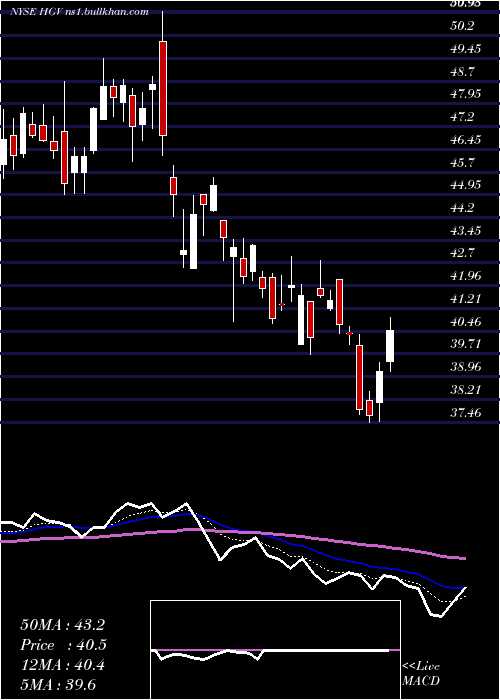Image resolution: width=500 pixels, height=700 pixels.
Task: Click the Price : 40.5 readout
Action: pos(62,645)
